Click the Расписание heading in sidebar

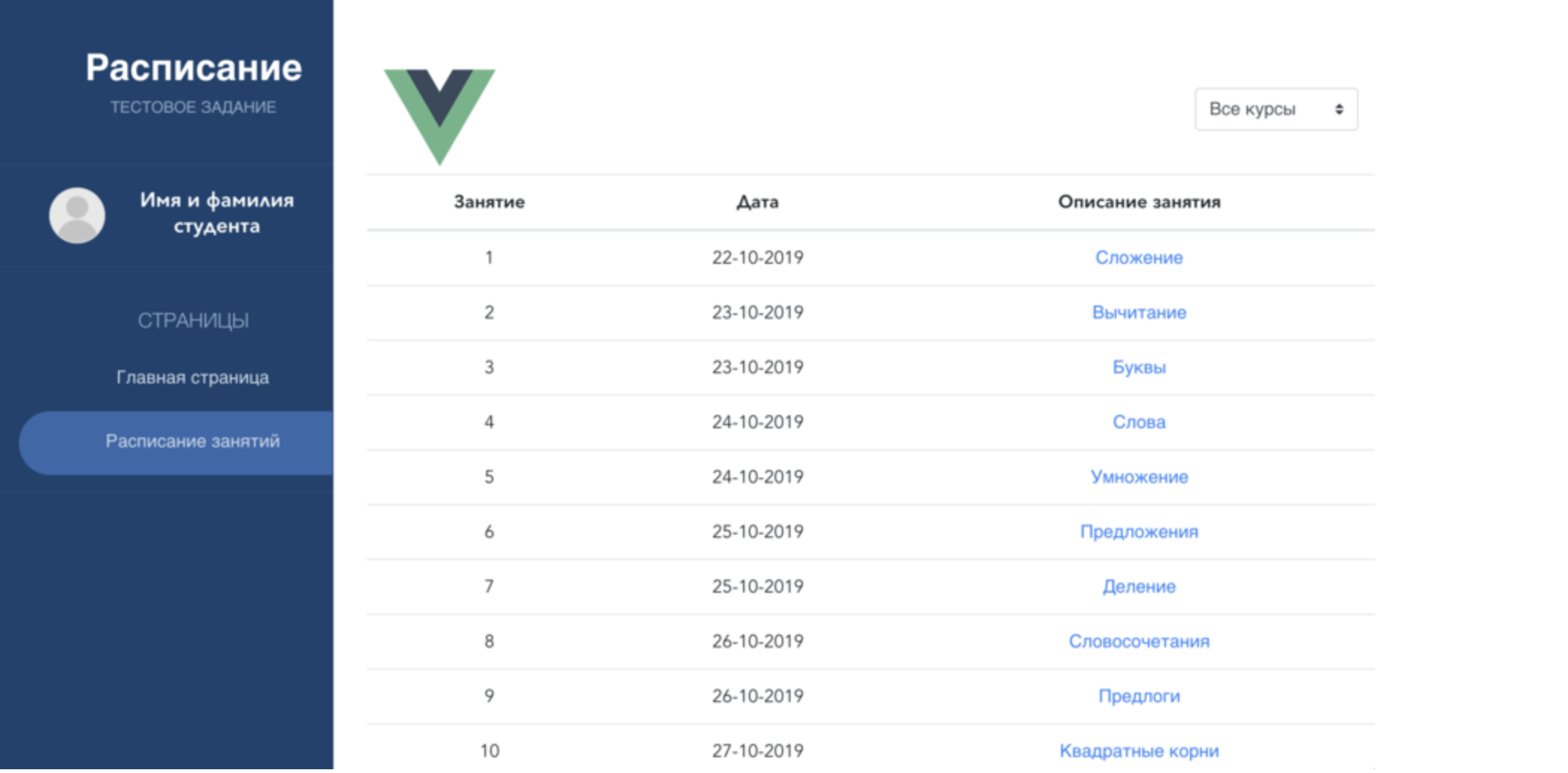point(194,67)
